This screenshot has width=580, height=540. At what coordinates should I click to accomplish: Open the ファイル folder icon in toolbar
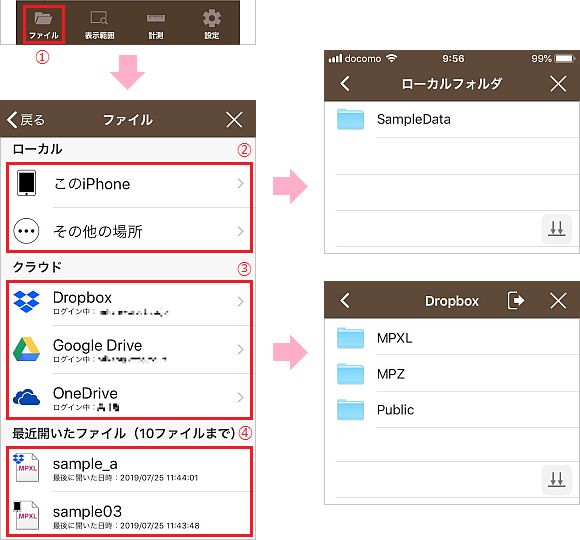(x=44, y=24)
